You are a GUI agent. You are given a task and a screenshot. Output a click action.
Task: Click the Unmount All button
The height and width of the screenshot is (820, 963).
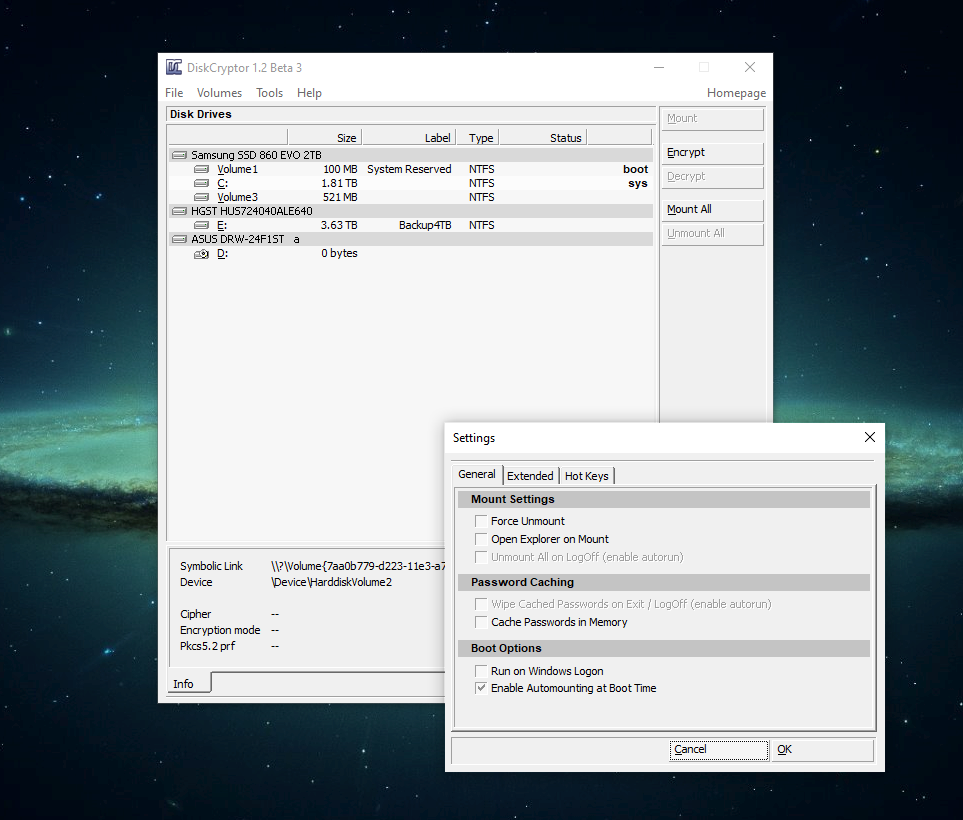pos(712,234)
